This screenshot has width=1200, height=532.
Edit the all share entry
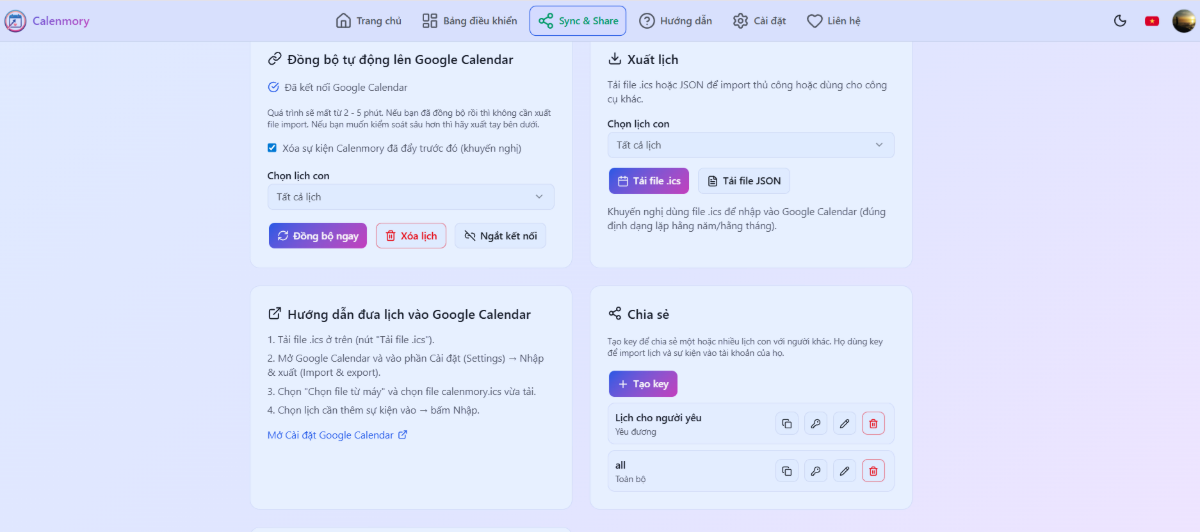[x=844, y=471]
